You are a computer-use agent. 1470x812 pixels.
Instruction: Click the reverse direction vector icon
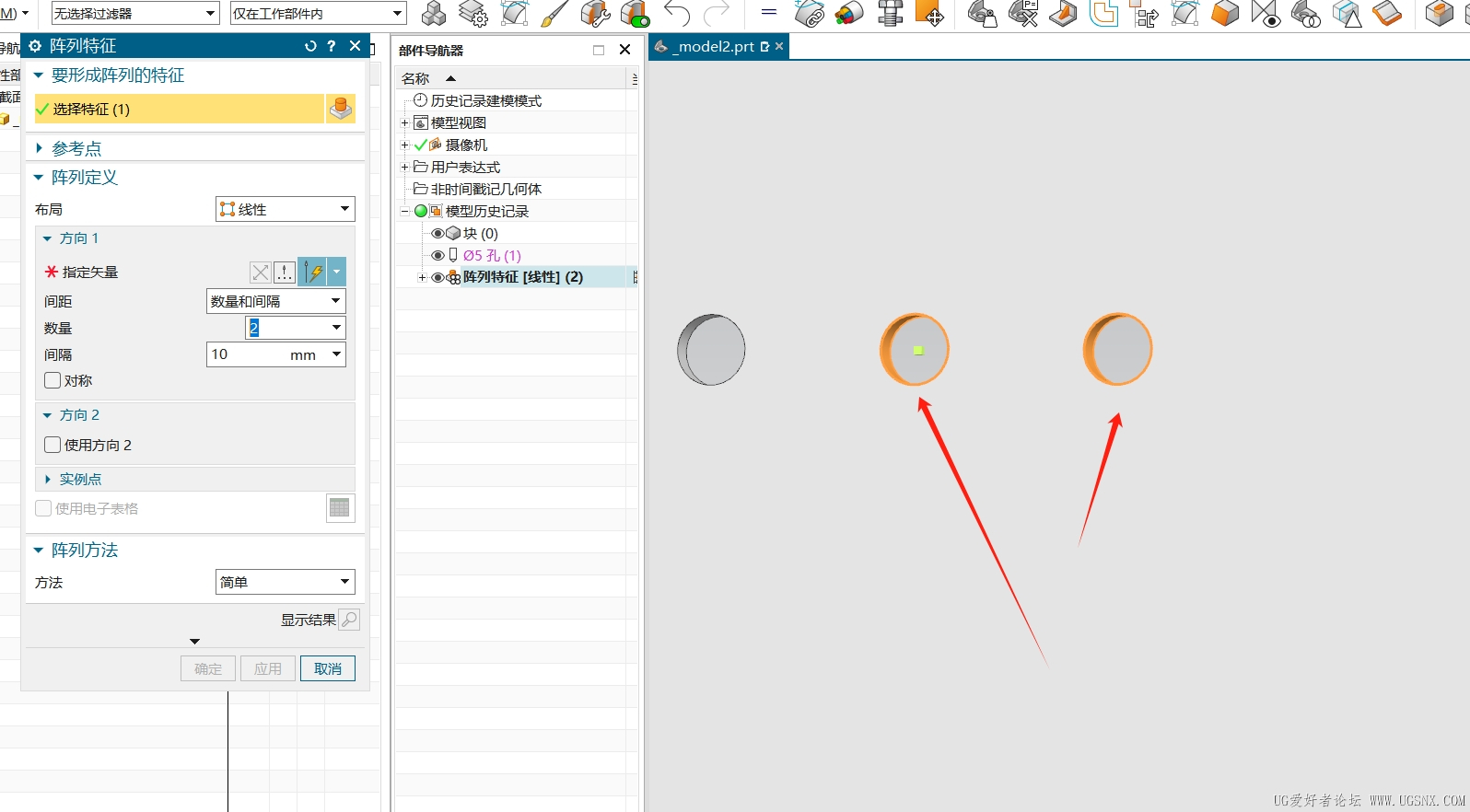click(261, 273)
